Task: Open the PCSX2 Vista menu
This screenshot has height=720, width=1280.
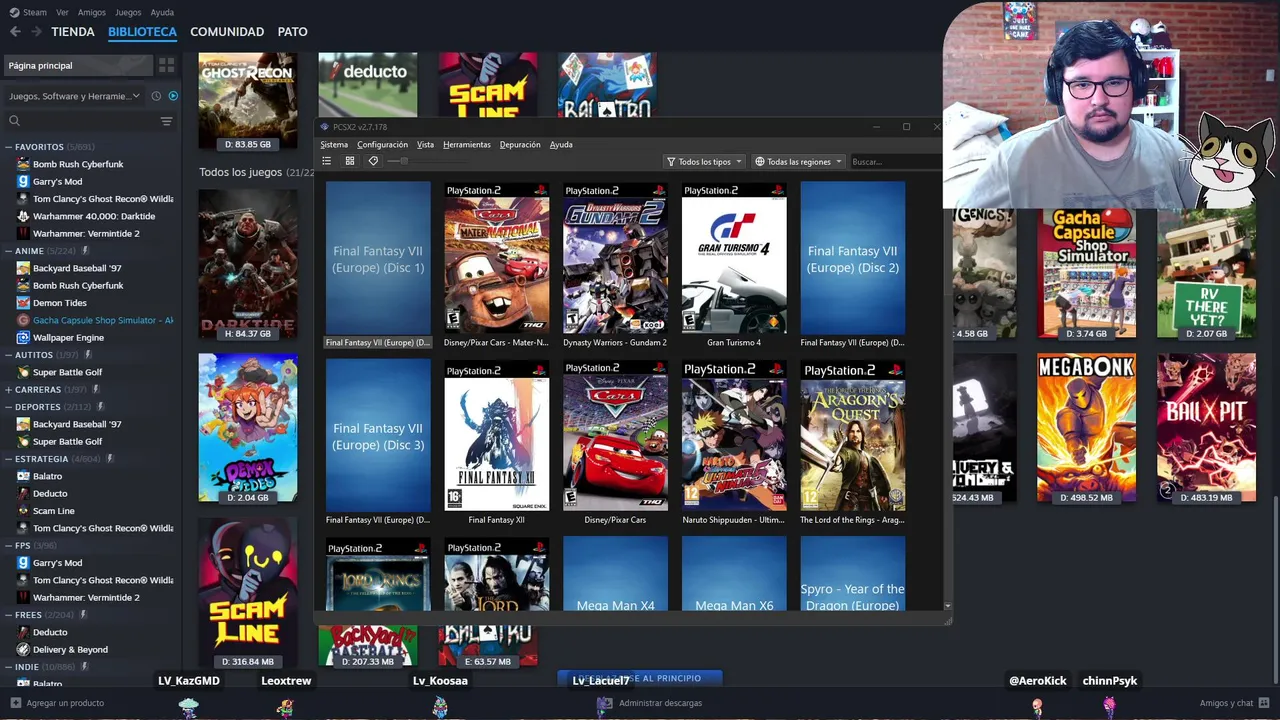Action: [x=425, y=145]
